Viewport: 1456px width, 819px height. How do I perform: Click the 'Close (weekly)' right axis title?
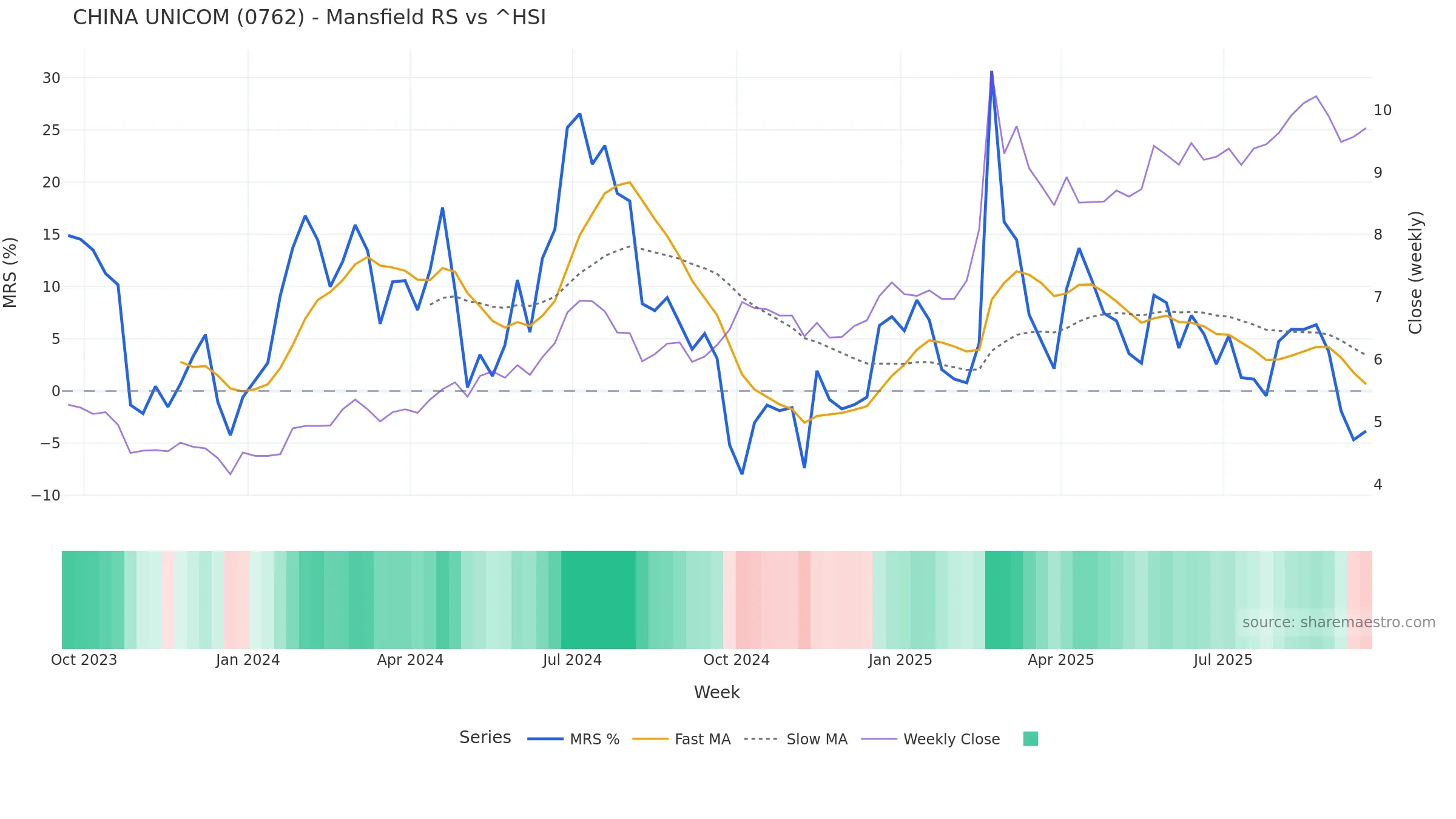click(x=1415, y=272)
